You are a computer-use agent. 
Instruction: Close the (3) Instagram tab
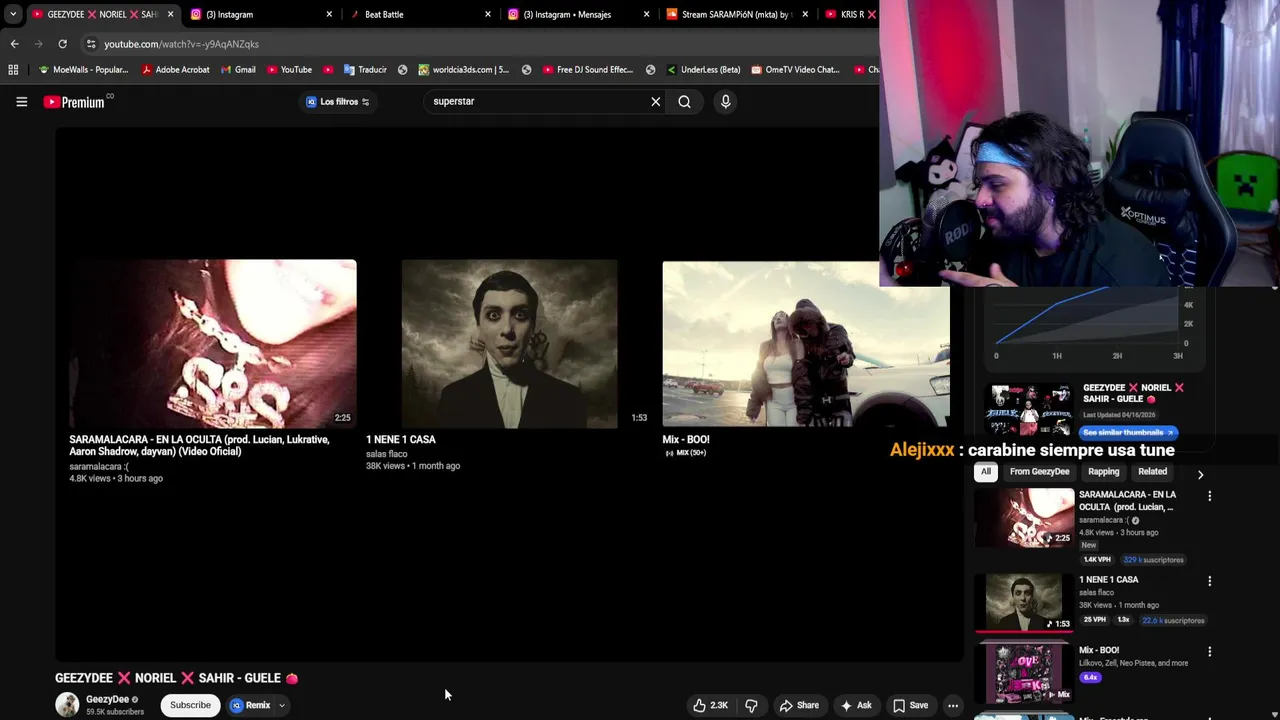(x=329, y=14)
